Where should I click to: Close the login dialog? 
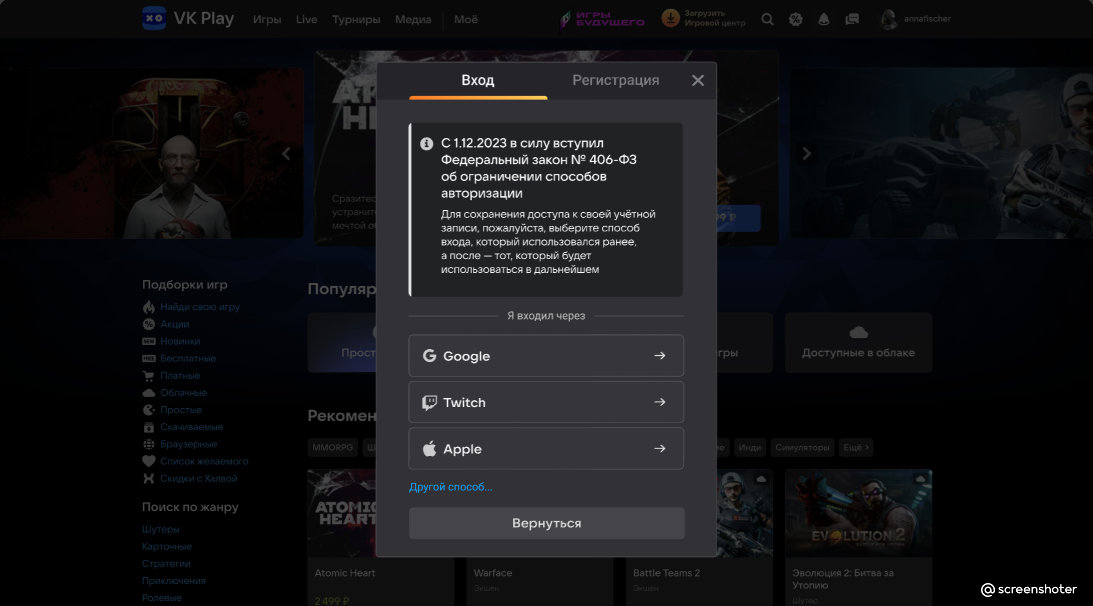698,80
